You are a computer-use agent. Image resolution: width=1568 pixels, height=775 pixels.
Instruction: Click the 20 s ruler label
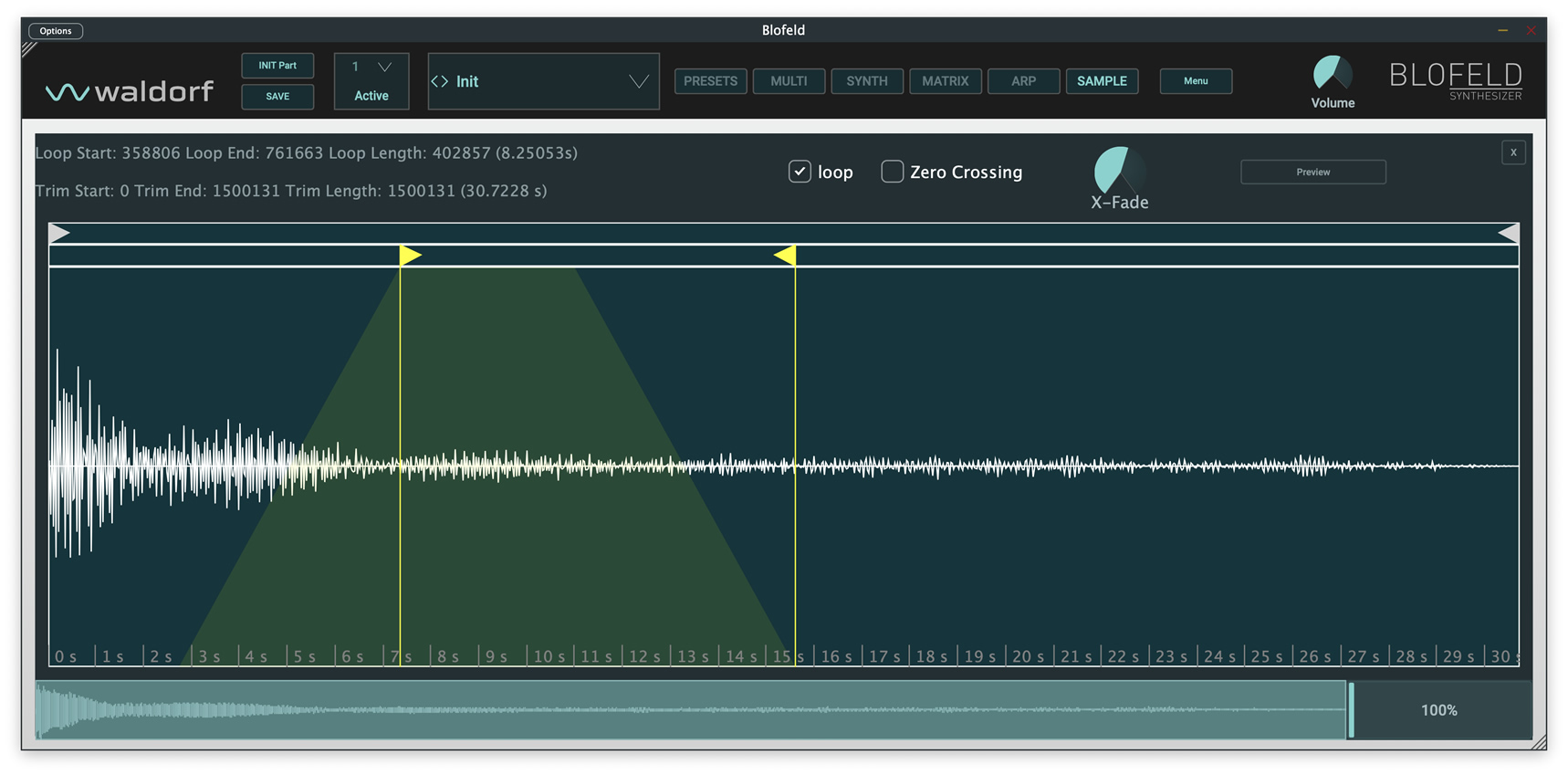pos(1028,656)
